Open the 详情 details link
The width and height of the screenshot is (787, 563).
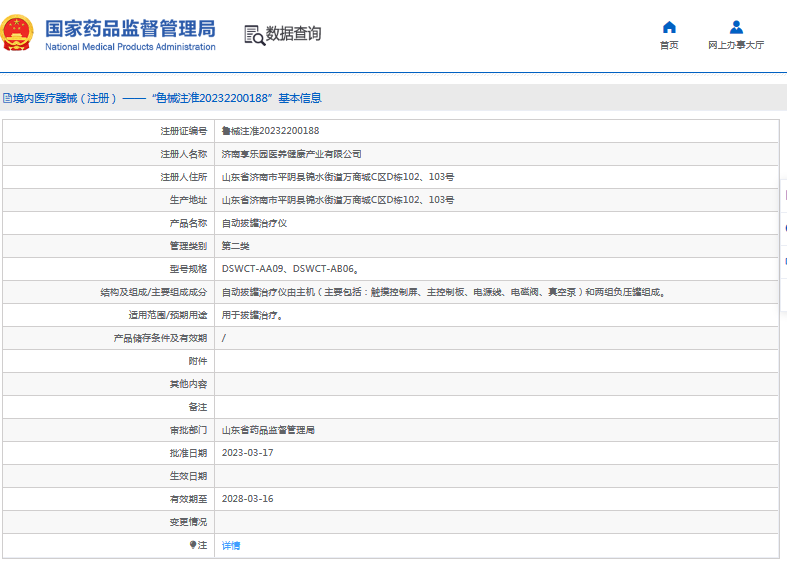coord(231,545)
